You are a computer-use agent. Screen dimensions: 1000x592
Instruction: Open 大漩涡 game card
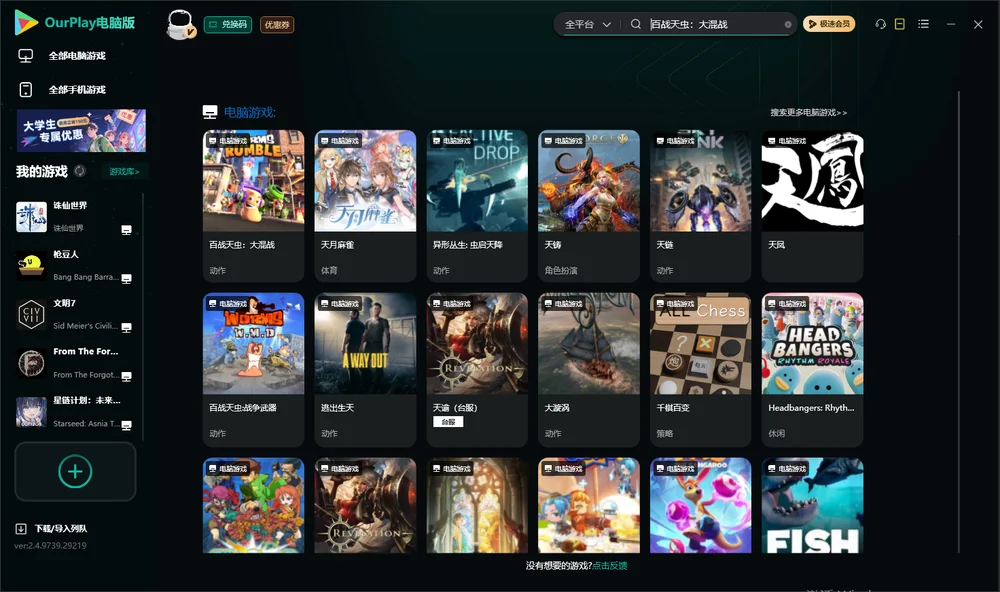click(x=589, y=369)
